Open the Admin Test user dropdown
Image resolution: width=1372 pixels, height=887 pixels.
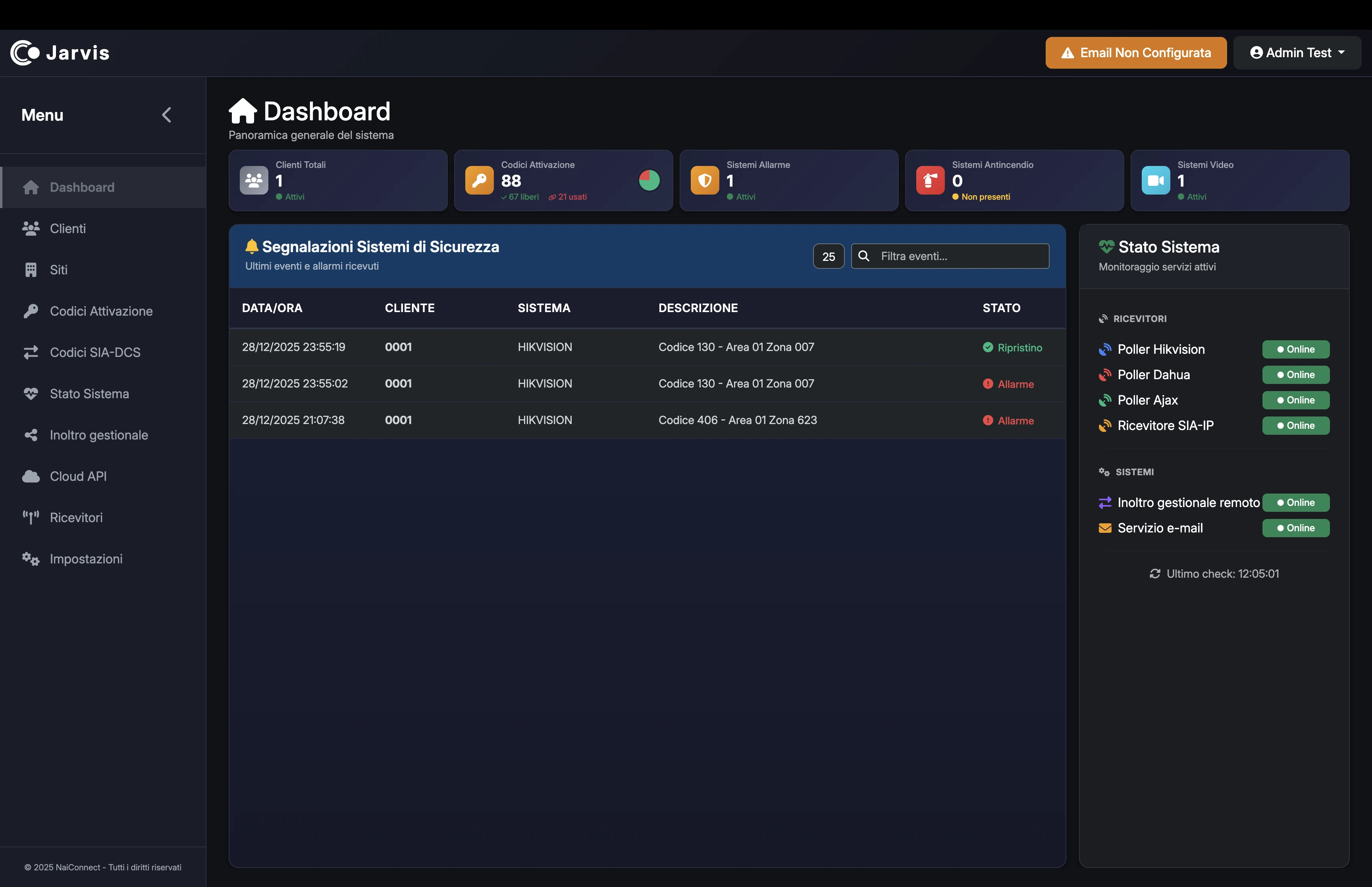[x=1297, y=53]
